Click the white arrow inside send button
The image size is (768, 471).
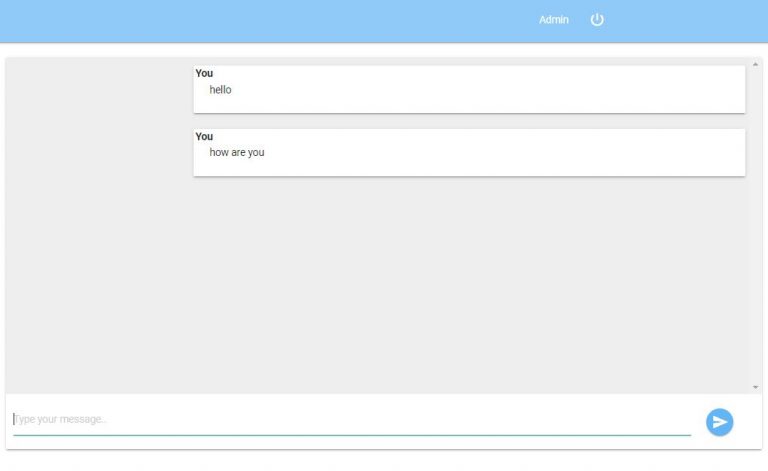click(x=720, y=422)
